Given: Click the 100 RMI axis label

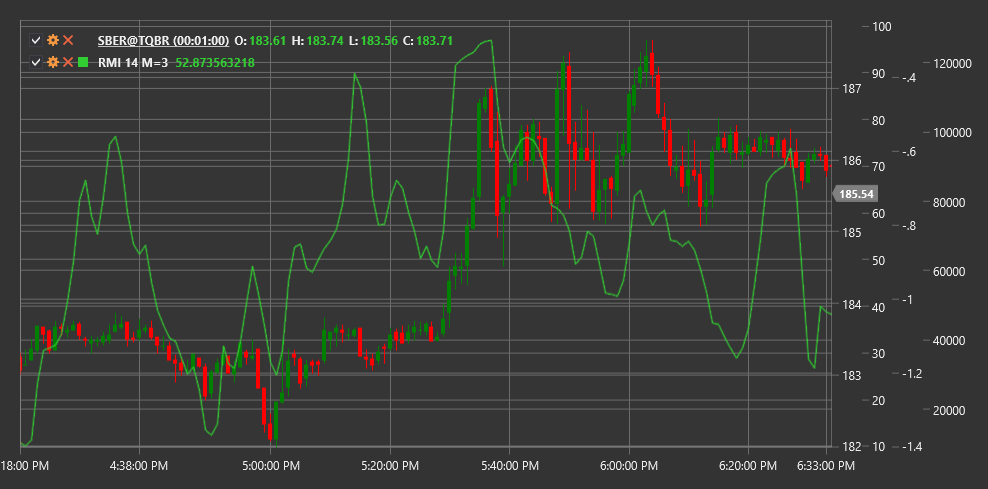Looking at the screenshot, I should coord(882,26).
